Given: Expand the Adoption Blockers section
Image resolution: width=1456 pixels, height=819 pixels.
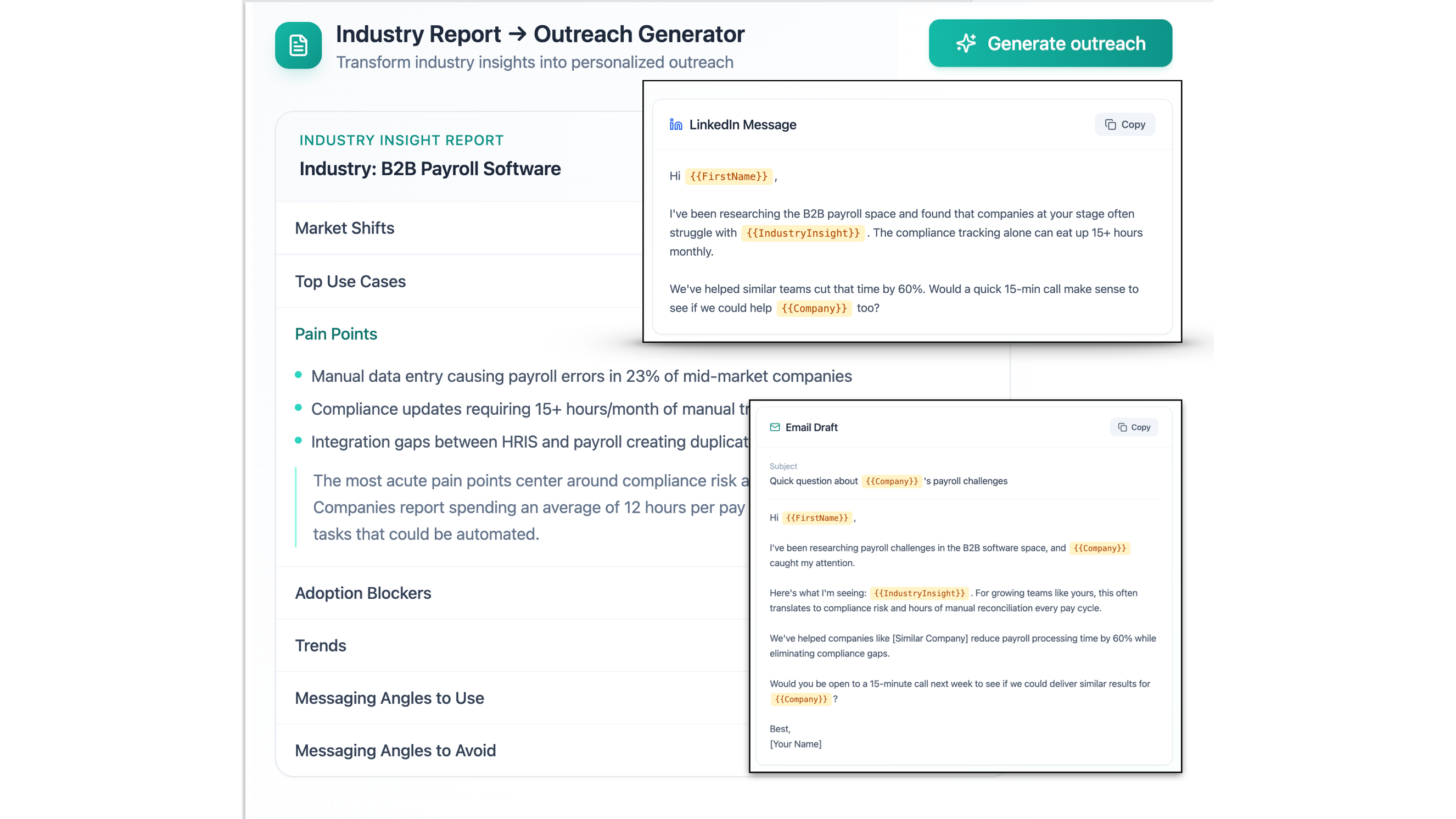Looking at the screenshot, I should pos(363,593).
